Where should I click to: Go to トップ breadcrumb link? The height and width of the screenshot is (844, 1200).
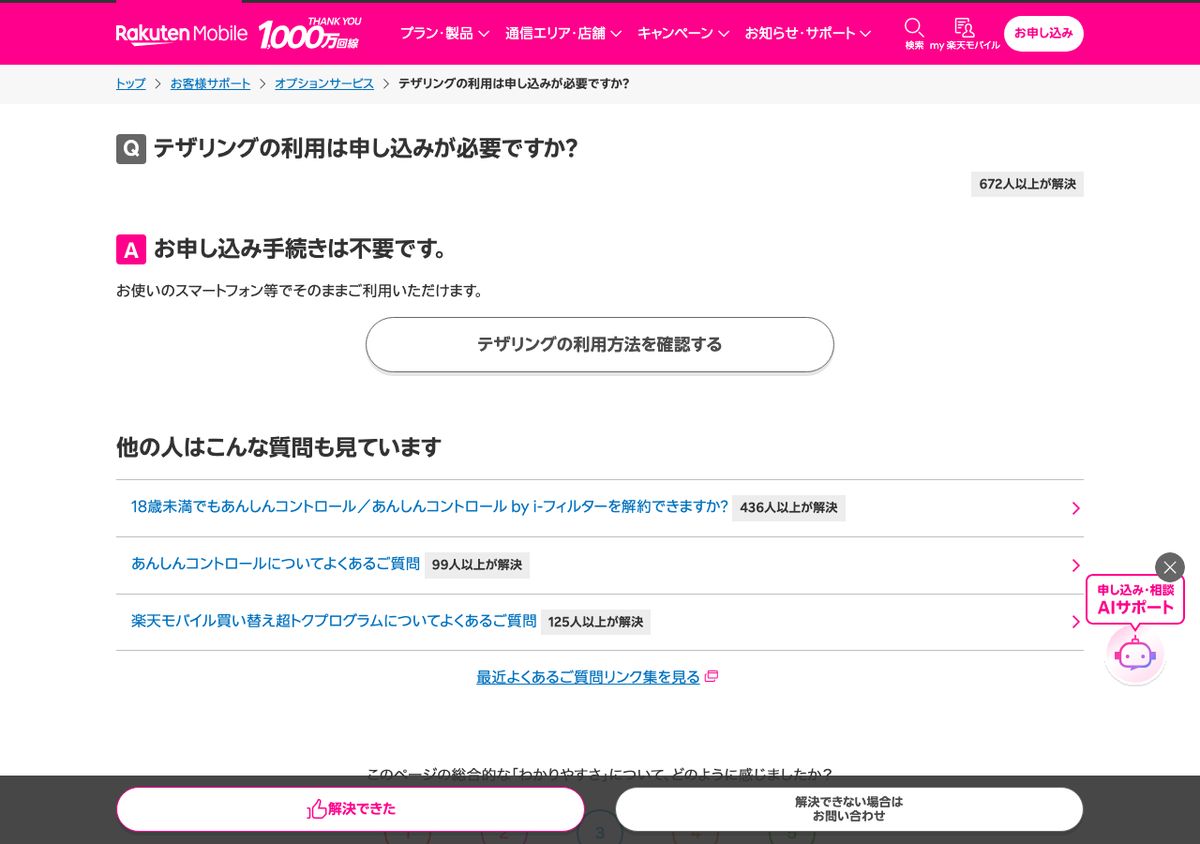click(130, 84)
